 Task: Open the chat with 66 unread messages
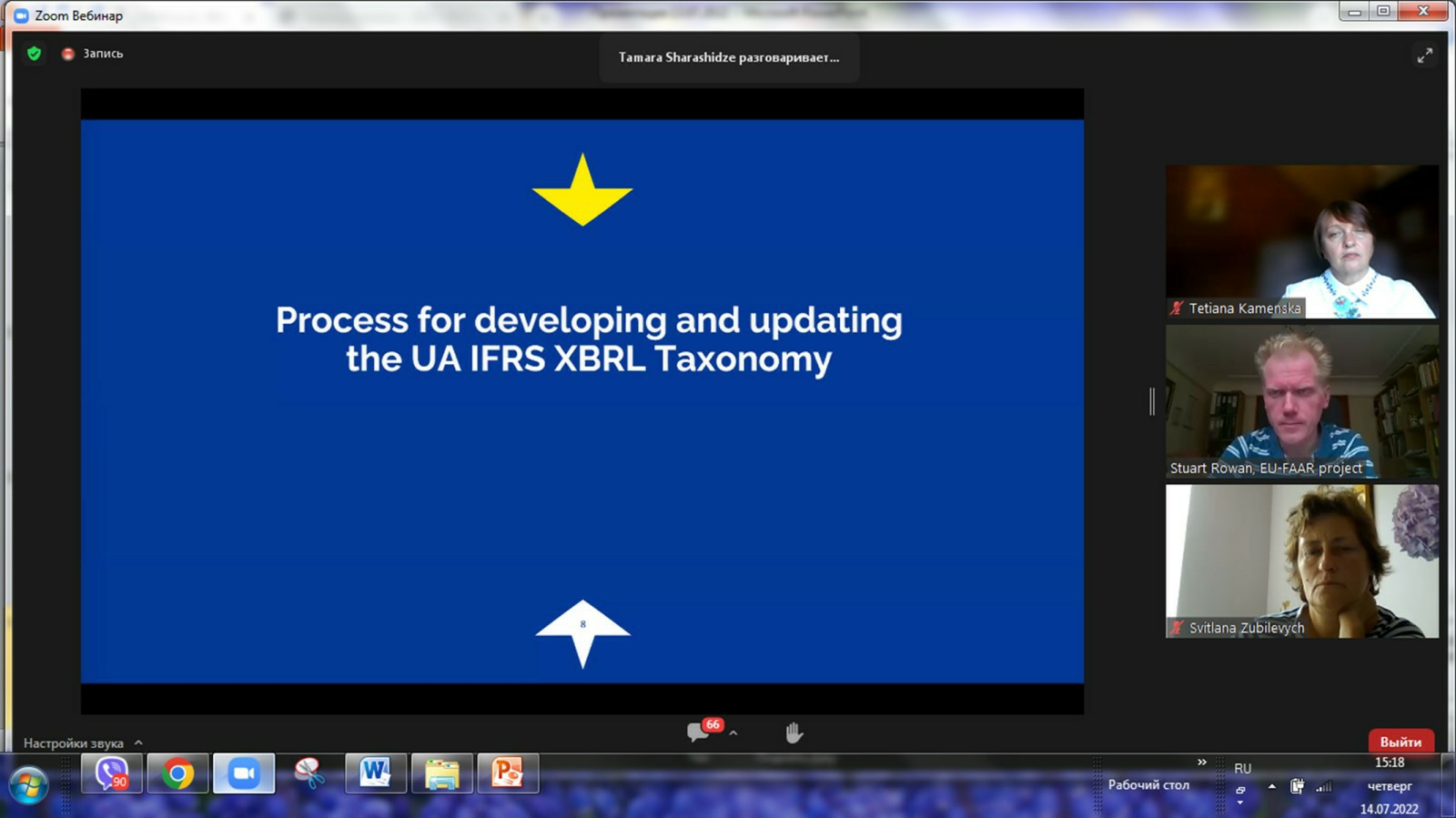pos(699,732)
